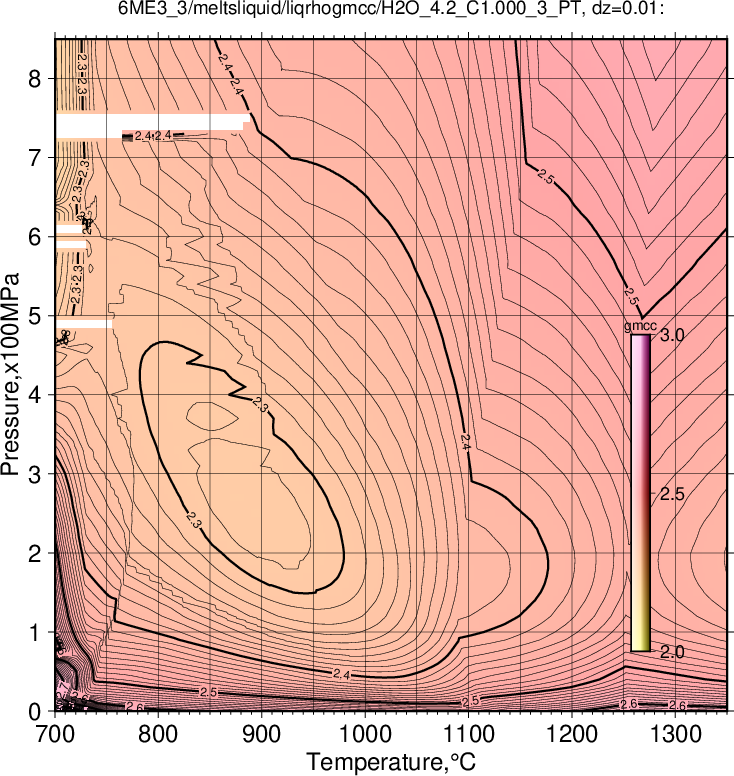734x776 pixels.
Task: Click the 2.4 label on contour near 1100°C, 3.3 pressure
Action: pos(465,441)
